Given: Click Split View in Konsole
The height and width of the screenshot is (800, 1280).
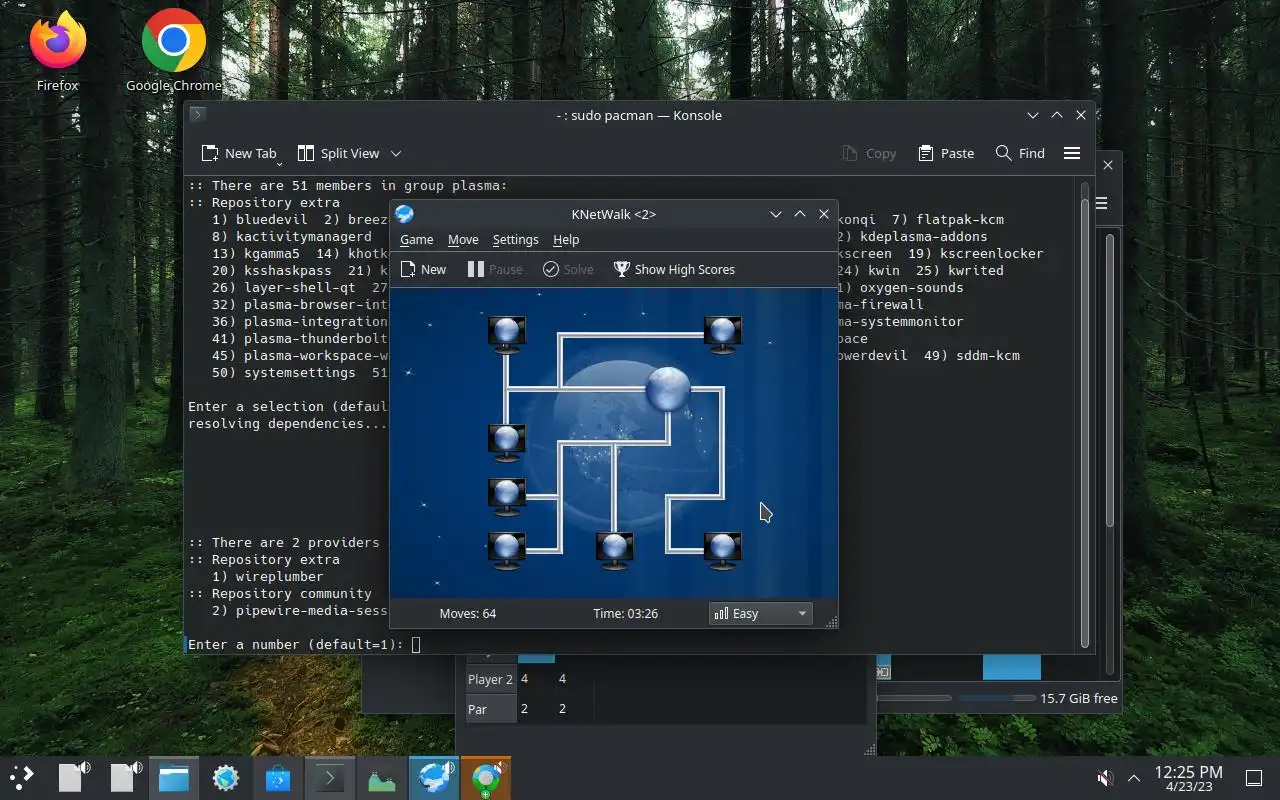Looking at the screenshot, I should [339, 153].
